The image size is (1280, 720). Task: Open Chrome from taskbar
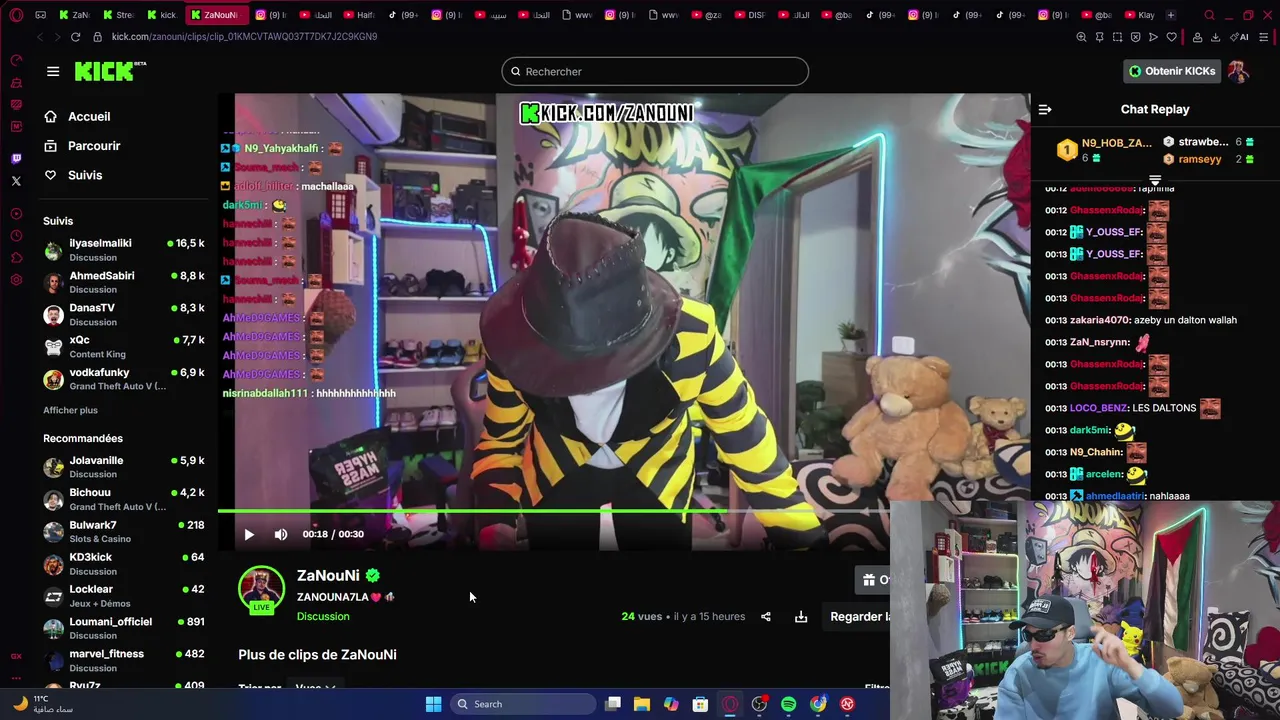pyautogui.click(x=818, y=704)
